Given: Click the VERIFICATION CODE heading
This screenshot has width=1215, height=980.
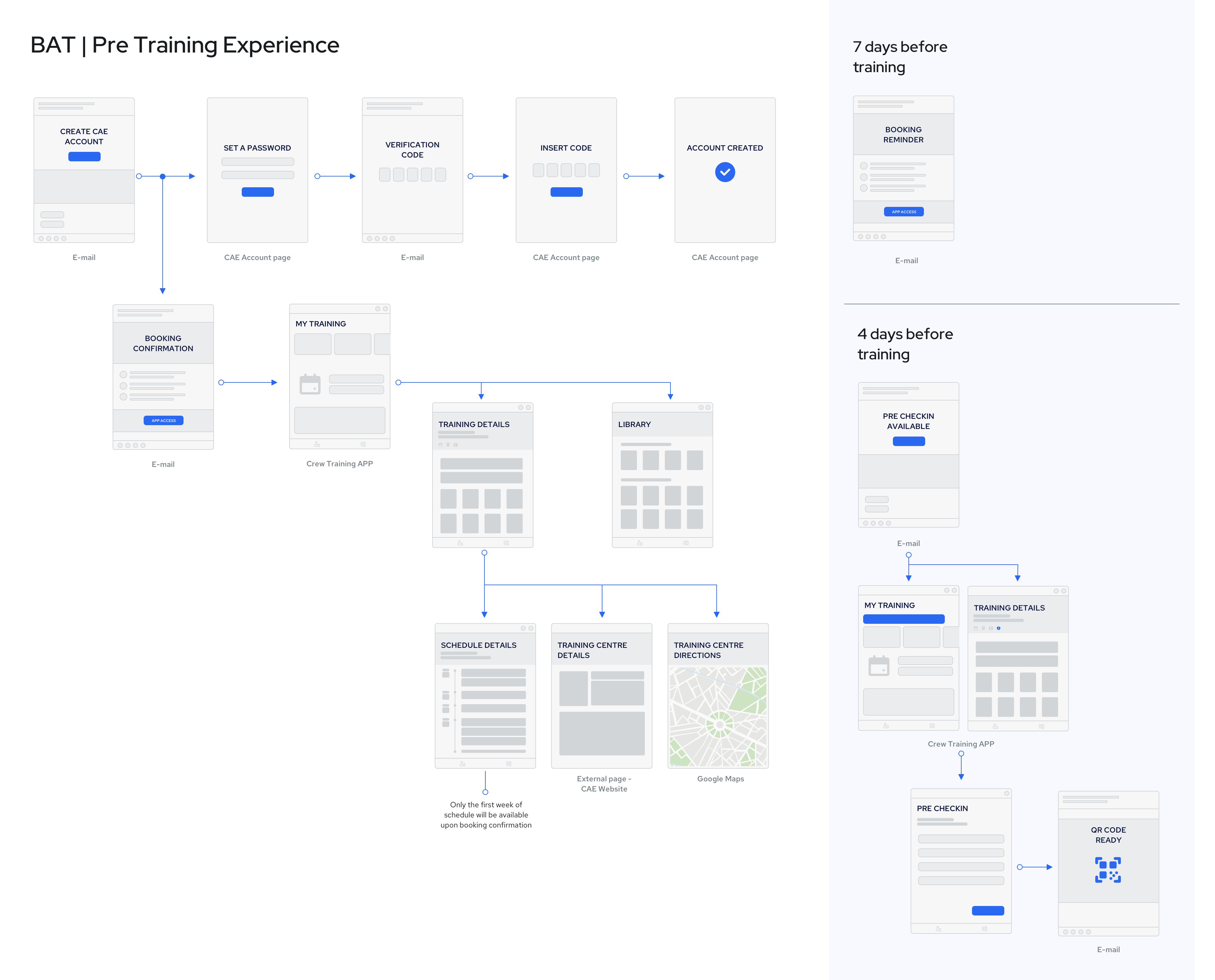Looking at the screenshot, I should point(412,150).
